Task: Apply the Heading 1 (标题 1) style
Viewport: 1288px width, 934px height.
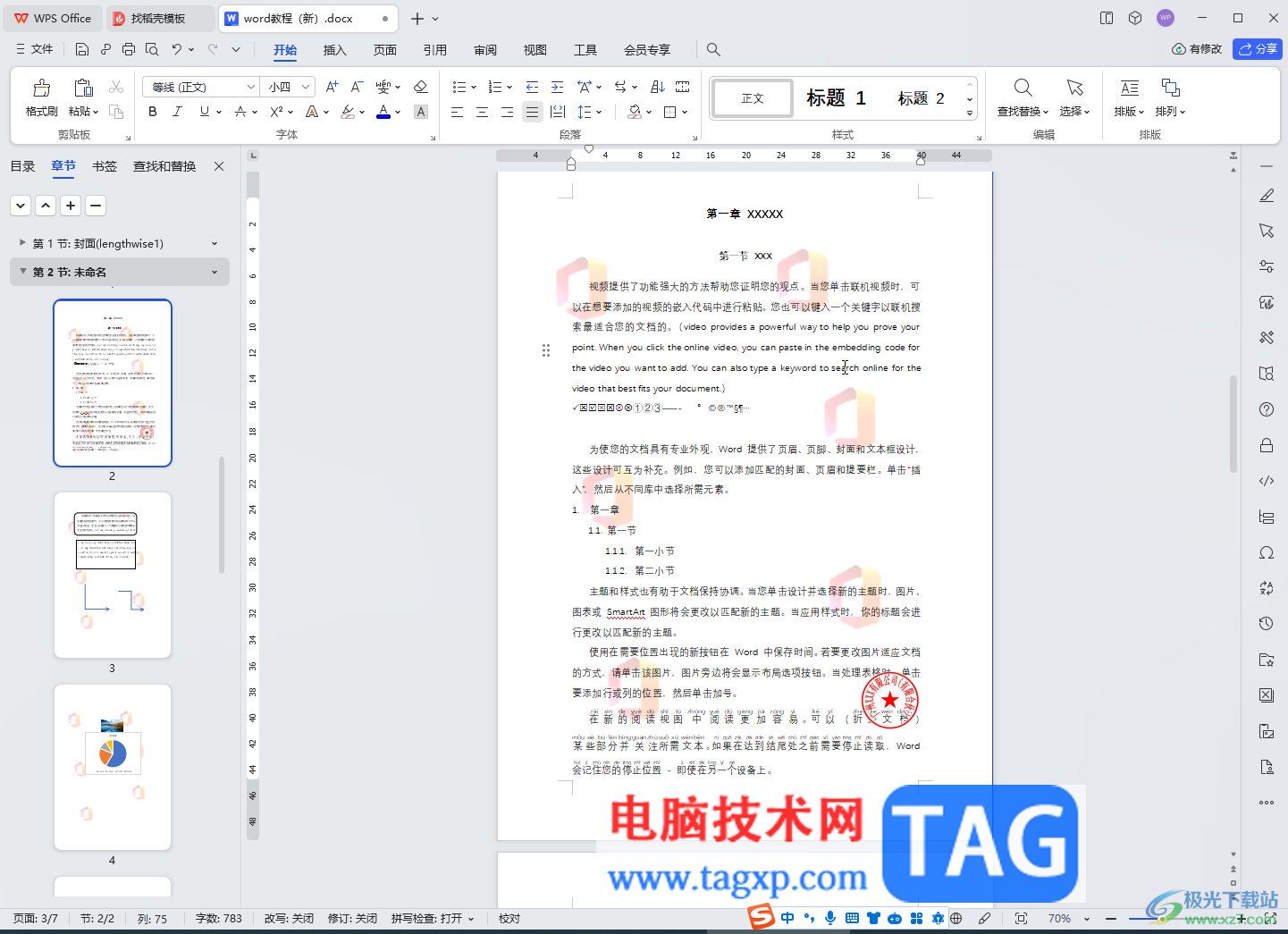Action: point(836,98)
